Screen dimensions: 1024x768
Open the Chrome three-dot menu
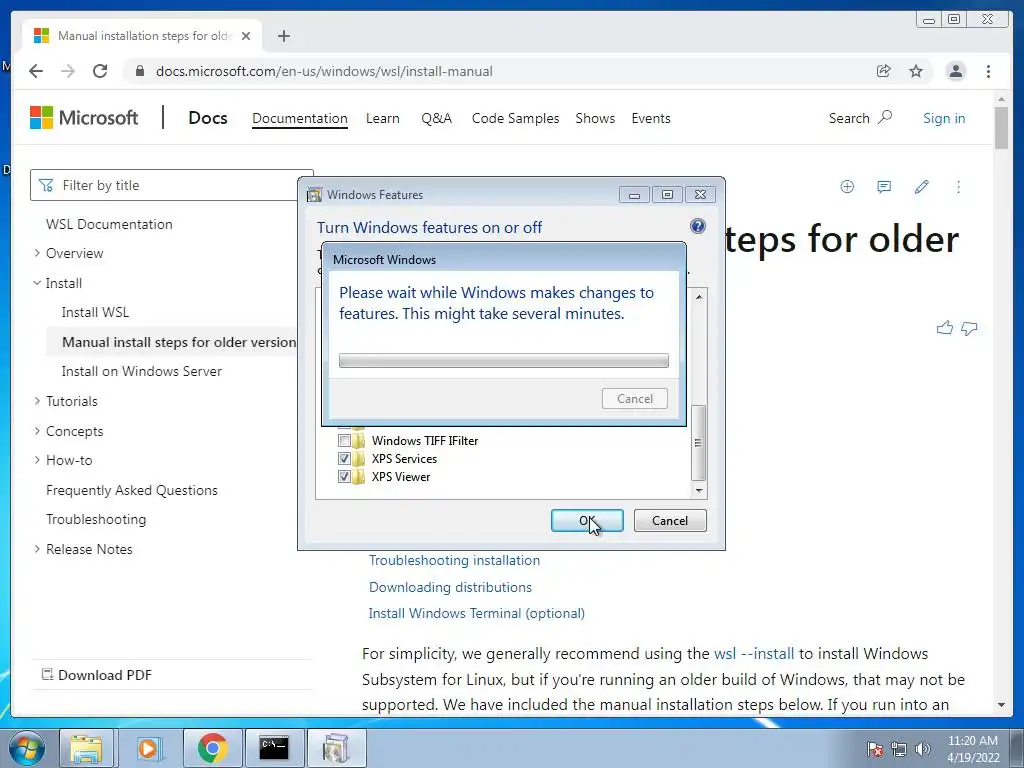(988, 71)
